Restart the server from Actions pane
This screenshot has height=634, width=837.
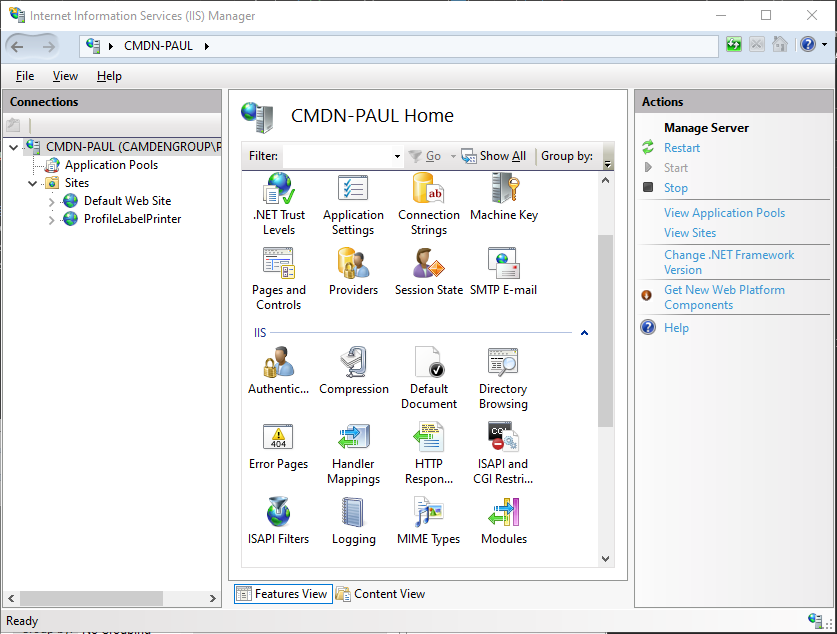click(682, 148)
